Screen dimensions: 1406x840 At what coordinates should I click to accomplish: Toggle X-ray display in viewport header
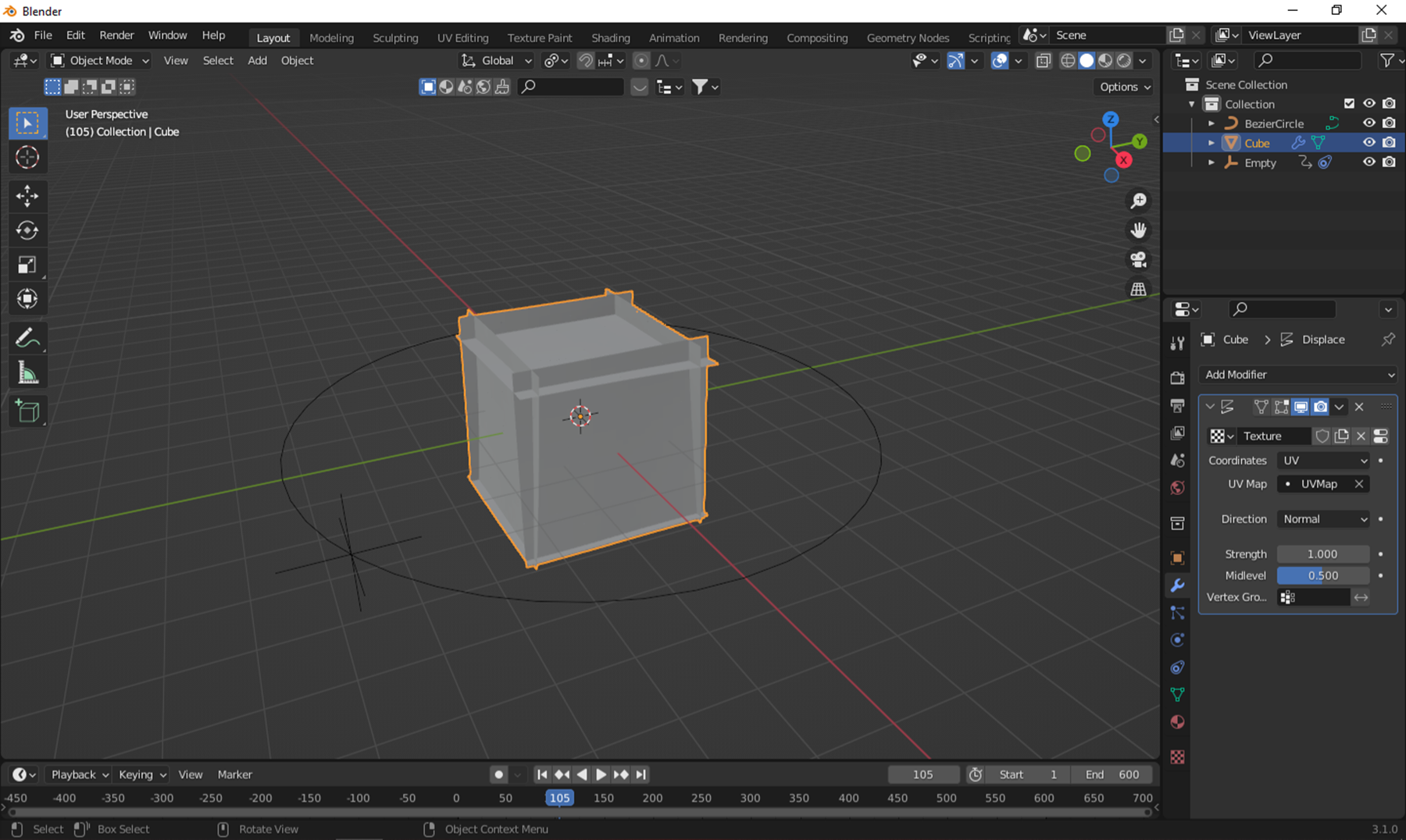[1044, 61]
